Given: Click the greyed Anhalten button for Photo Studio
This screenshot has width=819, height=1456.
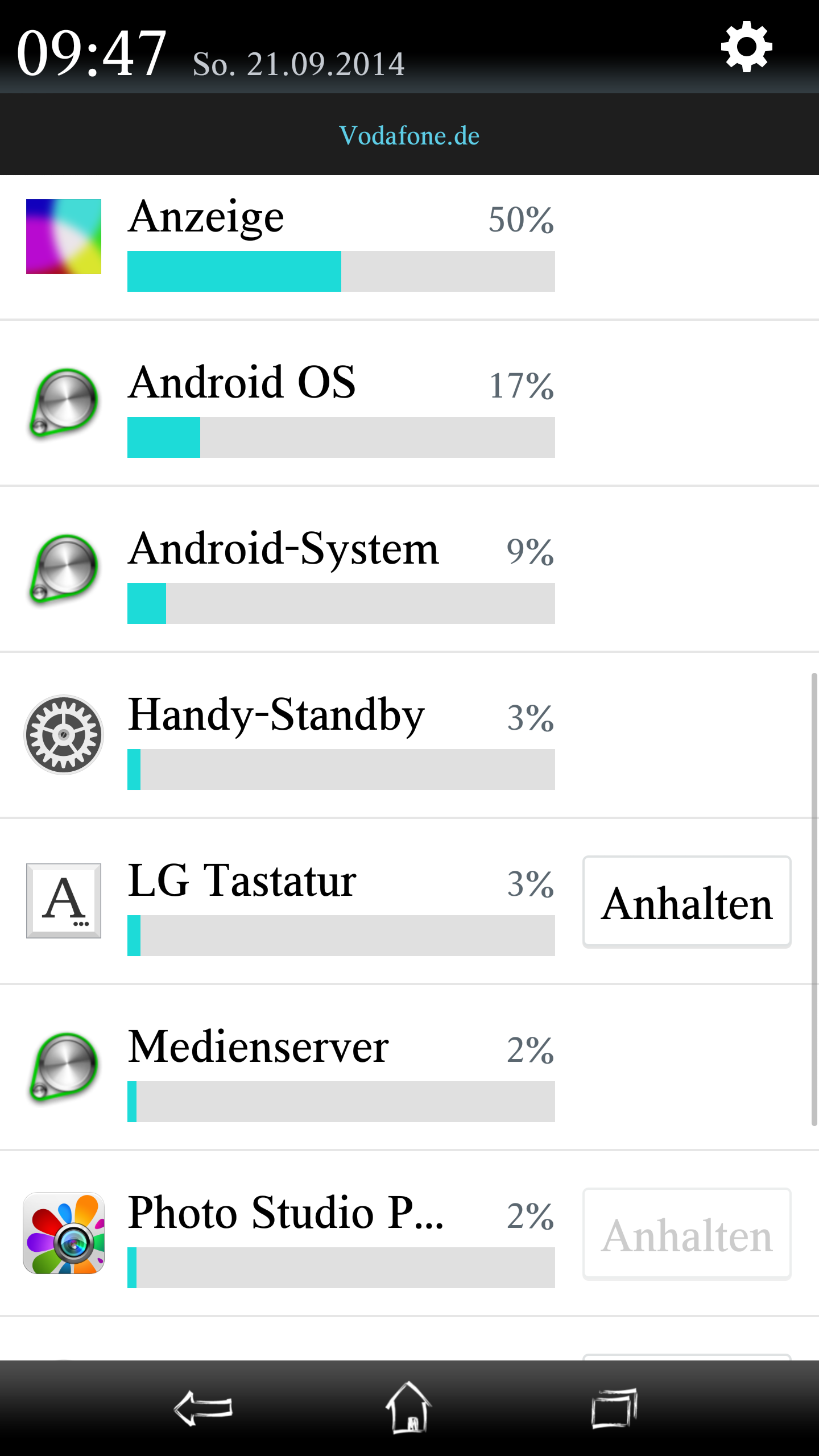Looking at the screenshot, I should point(687,1234).
